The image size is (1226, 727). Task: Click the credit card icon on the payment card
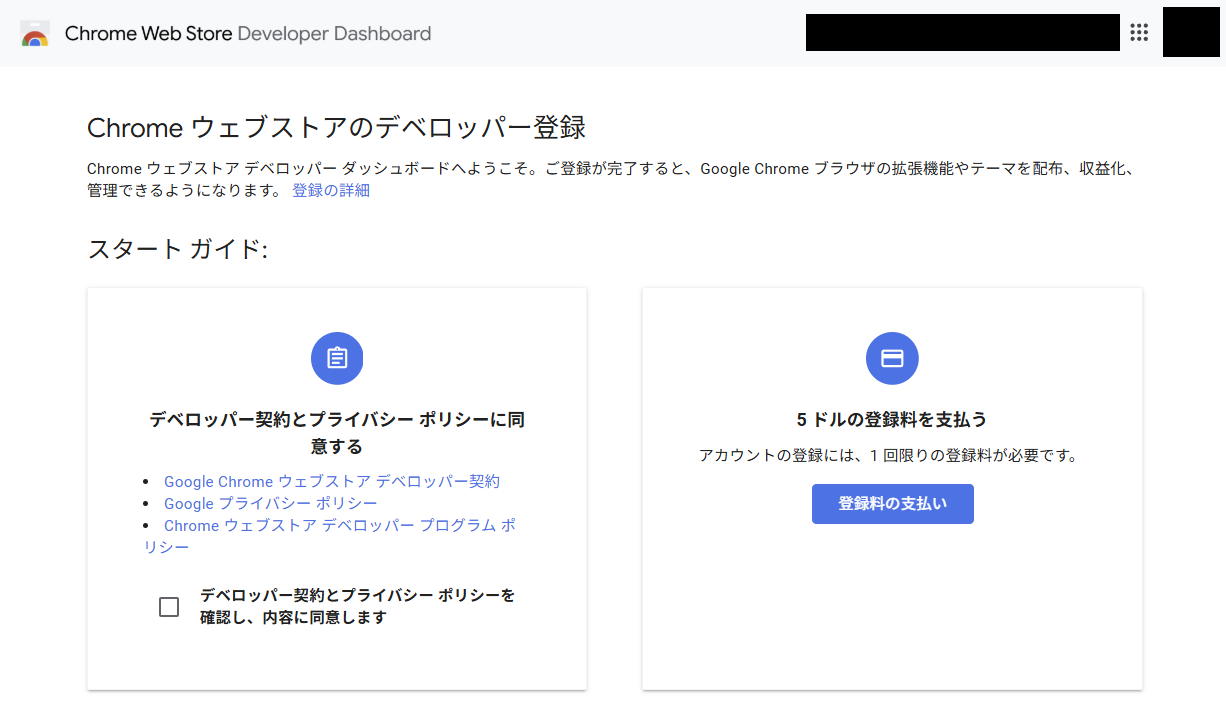[892, 358]
